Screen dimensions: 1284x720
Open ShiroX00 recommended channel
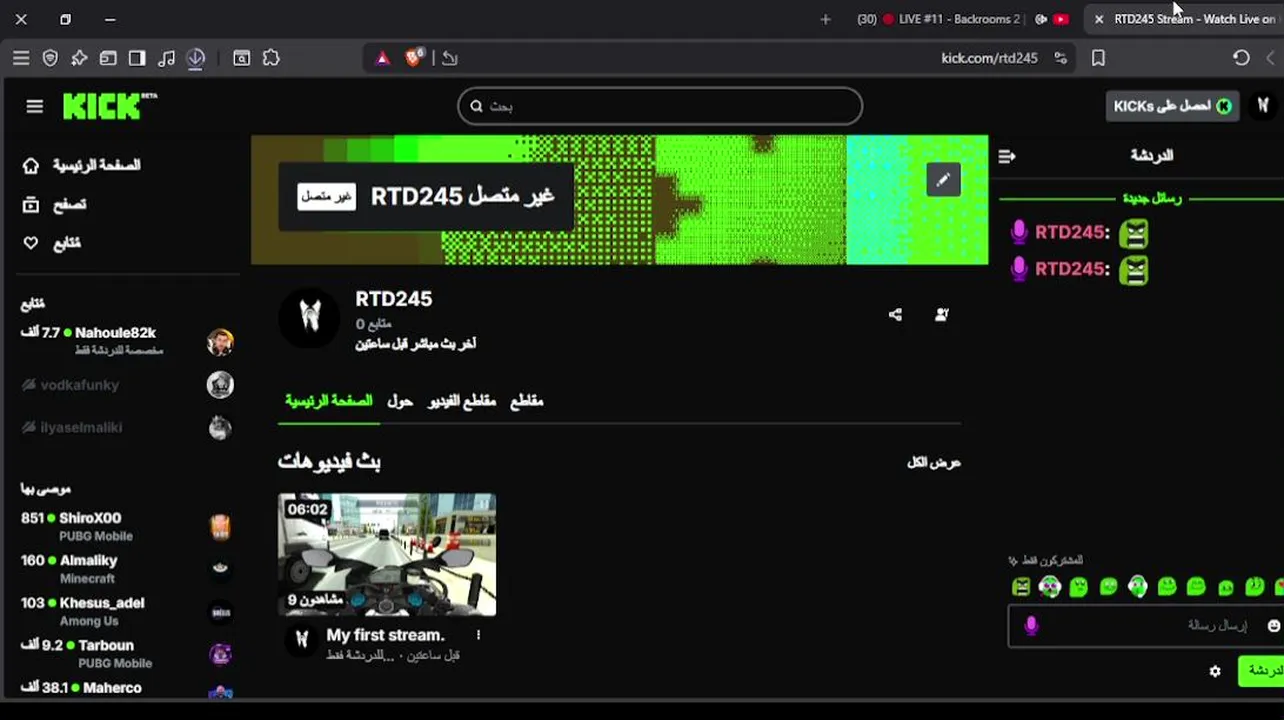click(x=127, y=526)
